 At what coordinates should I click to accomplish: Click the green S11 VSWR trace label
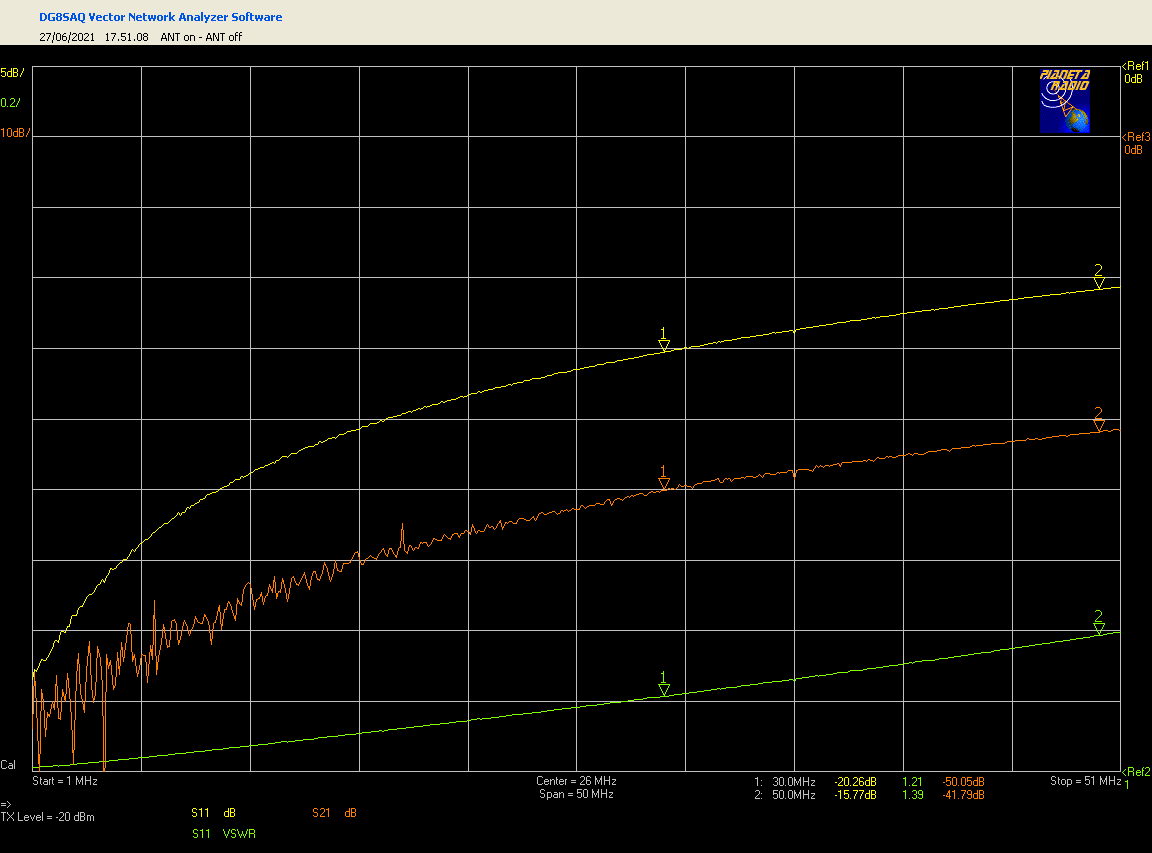[224, 834]
